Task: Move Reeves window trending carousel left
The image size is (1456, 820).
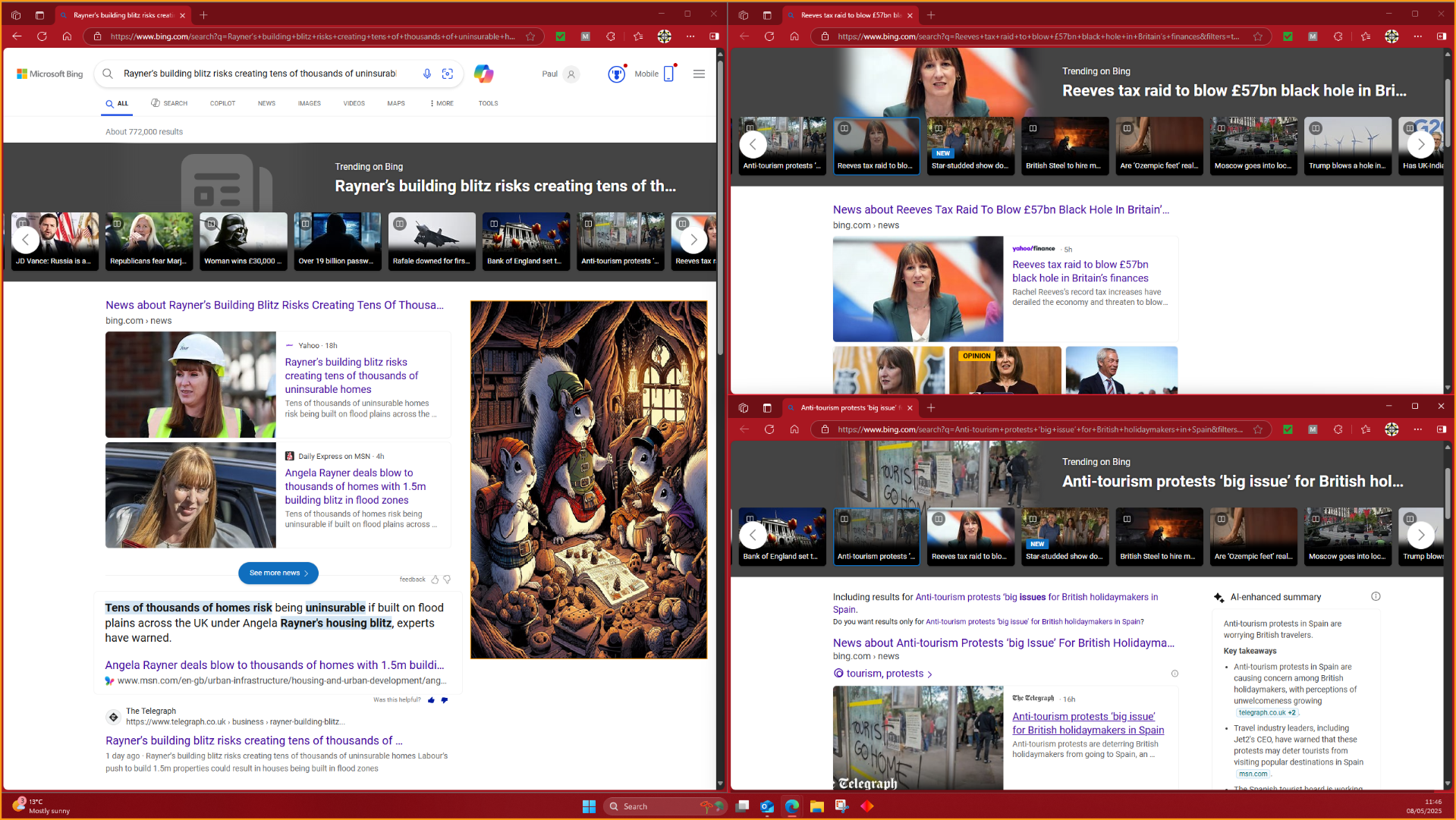Action: 753,144
